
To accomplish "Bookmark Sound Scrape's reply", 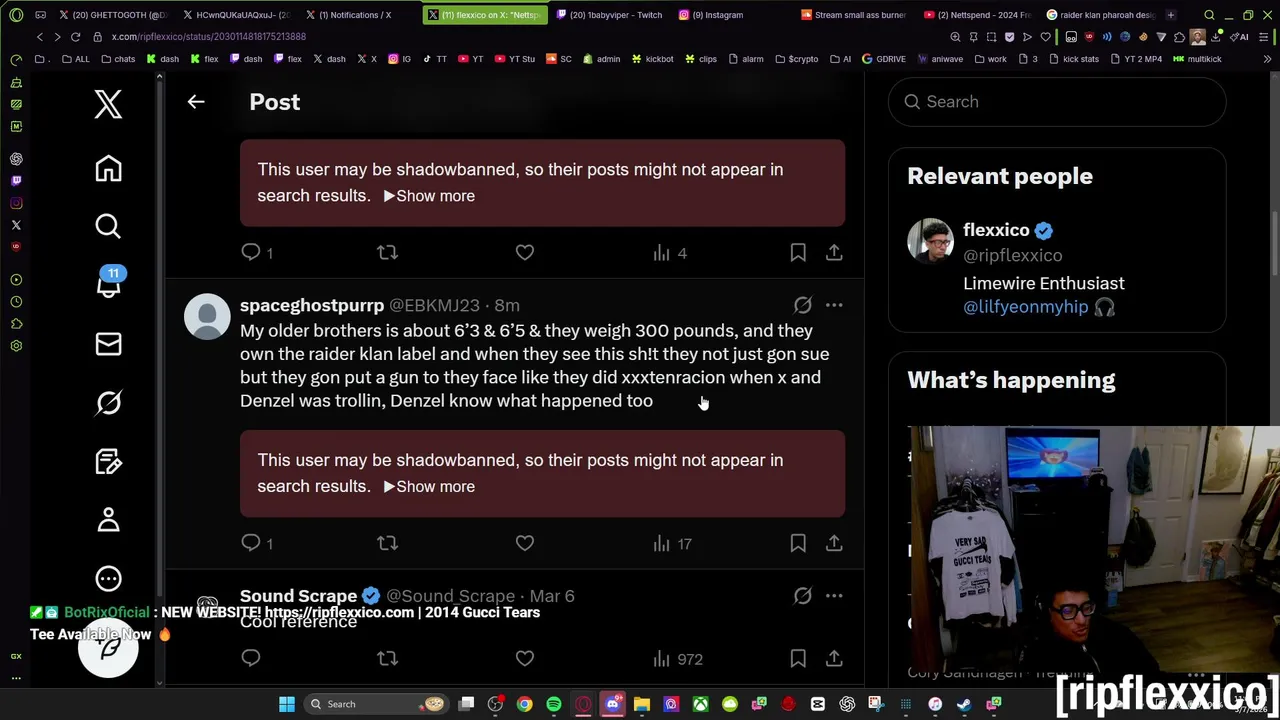I will click(x=798, y=658).
